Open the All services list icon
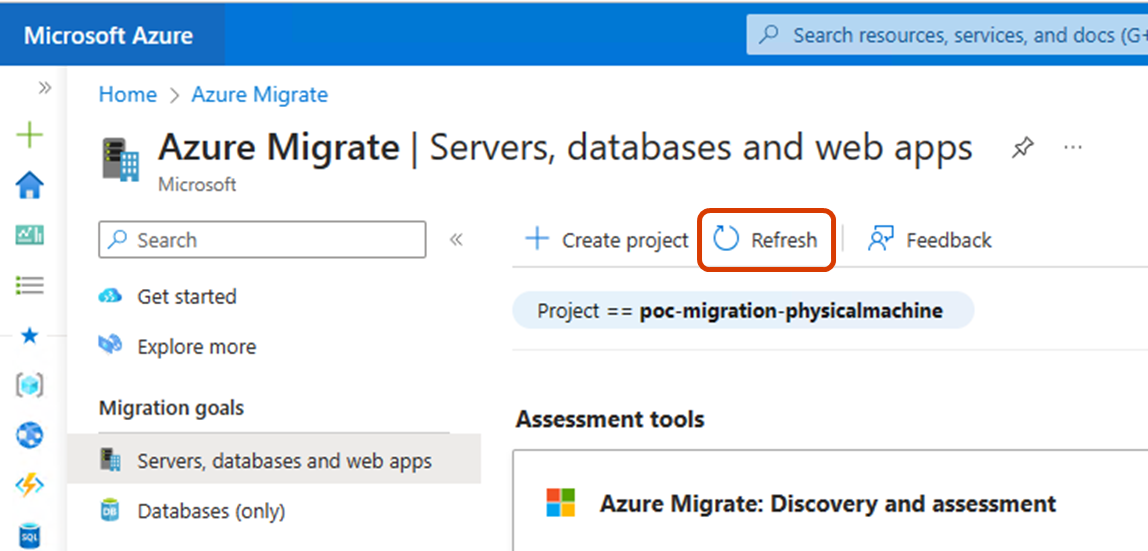 coord(30,286)
